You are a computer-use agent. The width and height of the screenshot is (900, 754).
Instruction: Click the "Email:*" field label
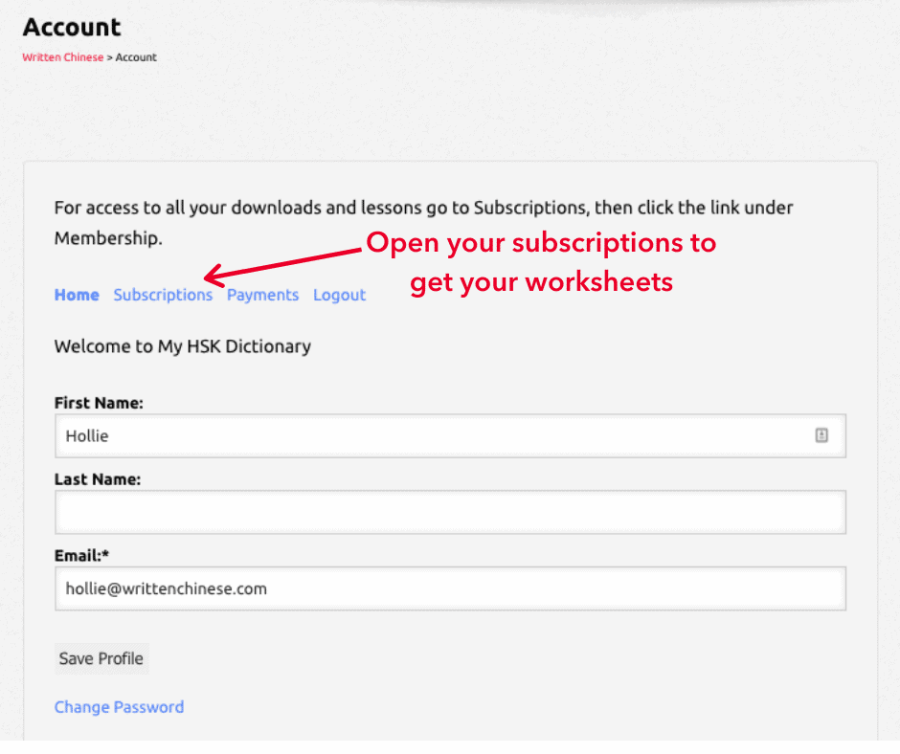pyautogui.click(x=84, y=555)
